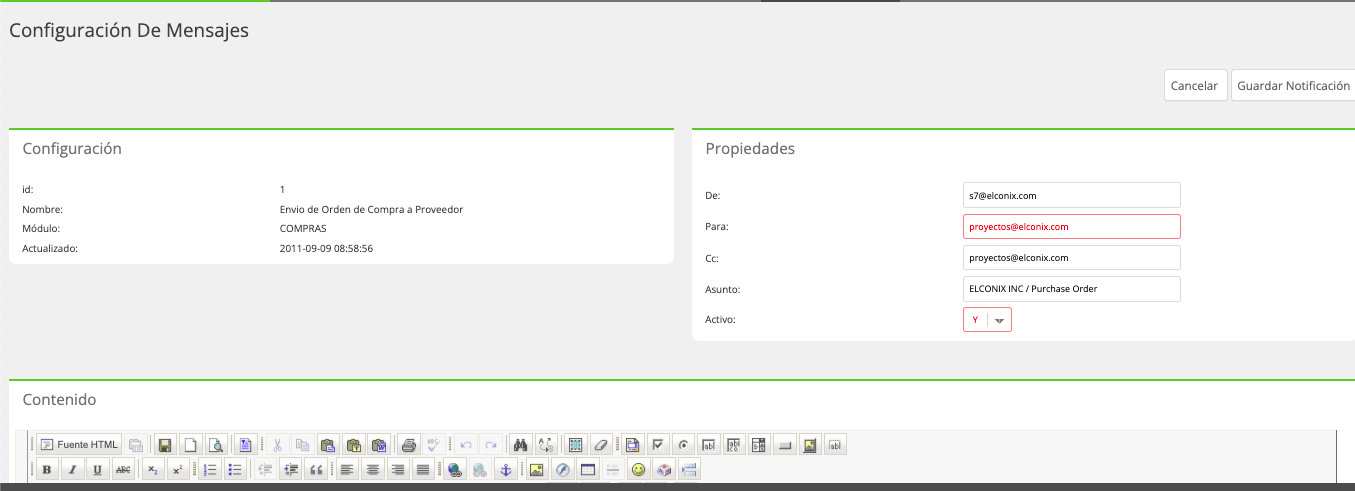Insert an image into content
This screenshot has height=491, width=1355.
[538, 469]
